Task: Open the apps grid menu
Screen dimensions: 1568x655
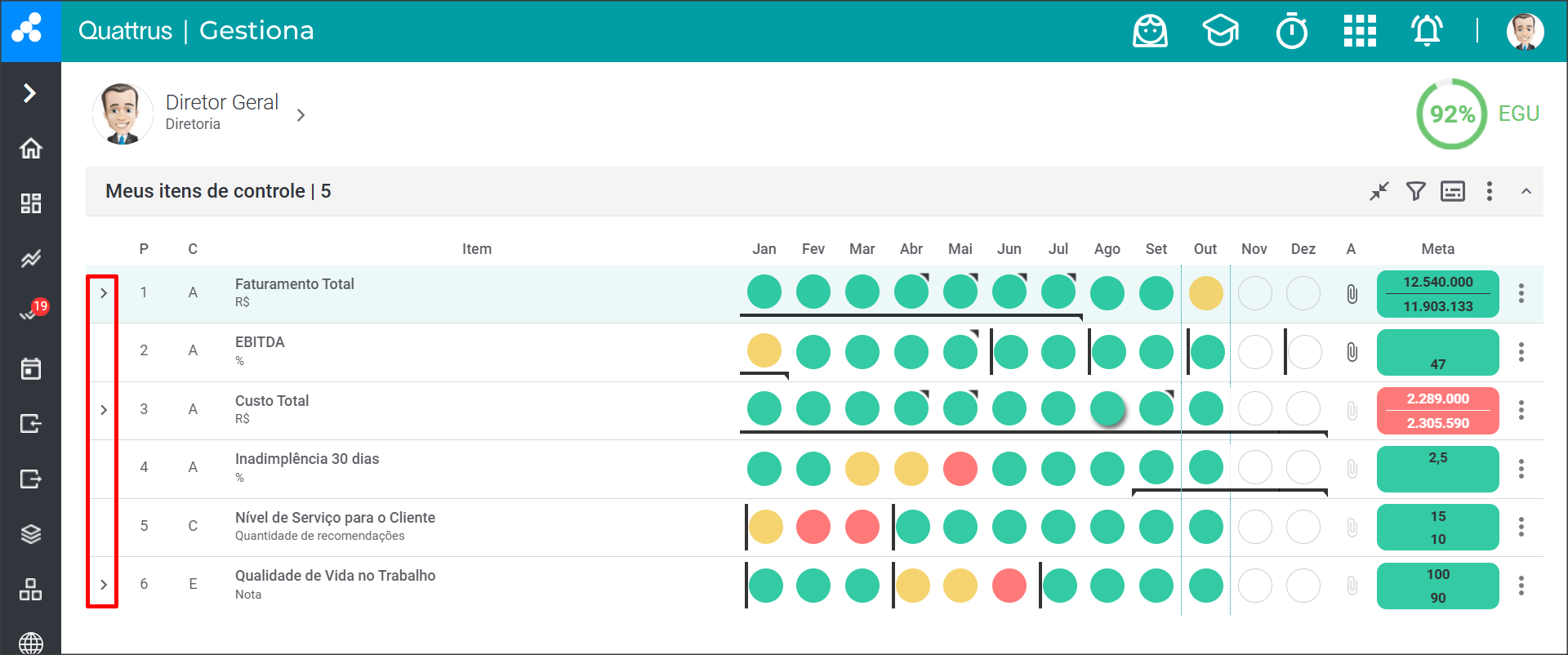Action: pos(1360,31)
